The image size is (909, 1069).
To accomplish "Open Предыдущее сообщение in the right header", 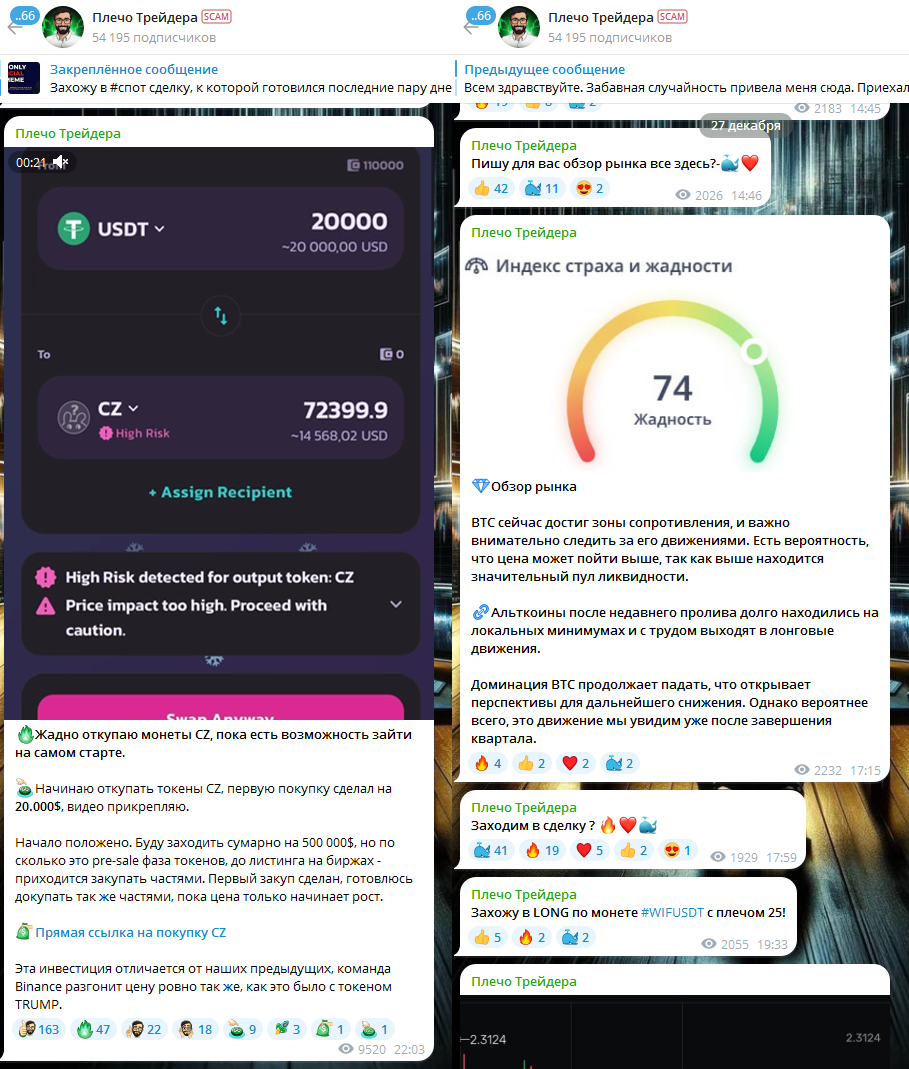I will [x=544, y=69].
